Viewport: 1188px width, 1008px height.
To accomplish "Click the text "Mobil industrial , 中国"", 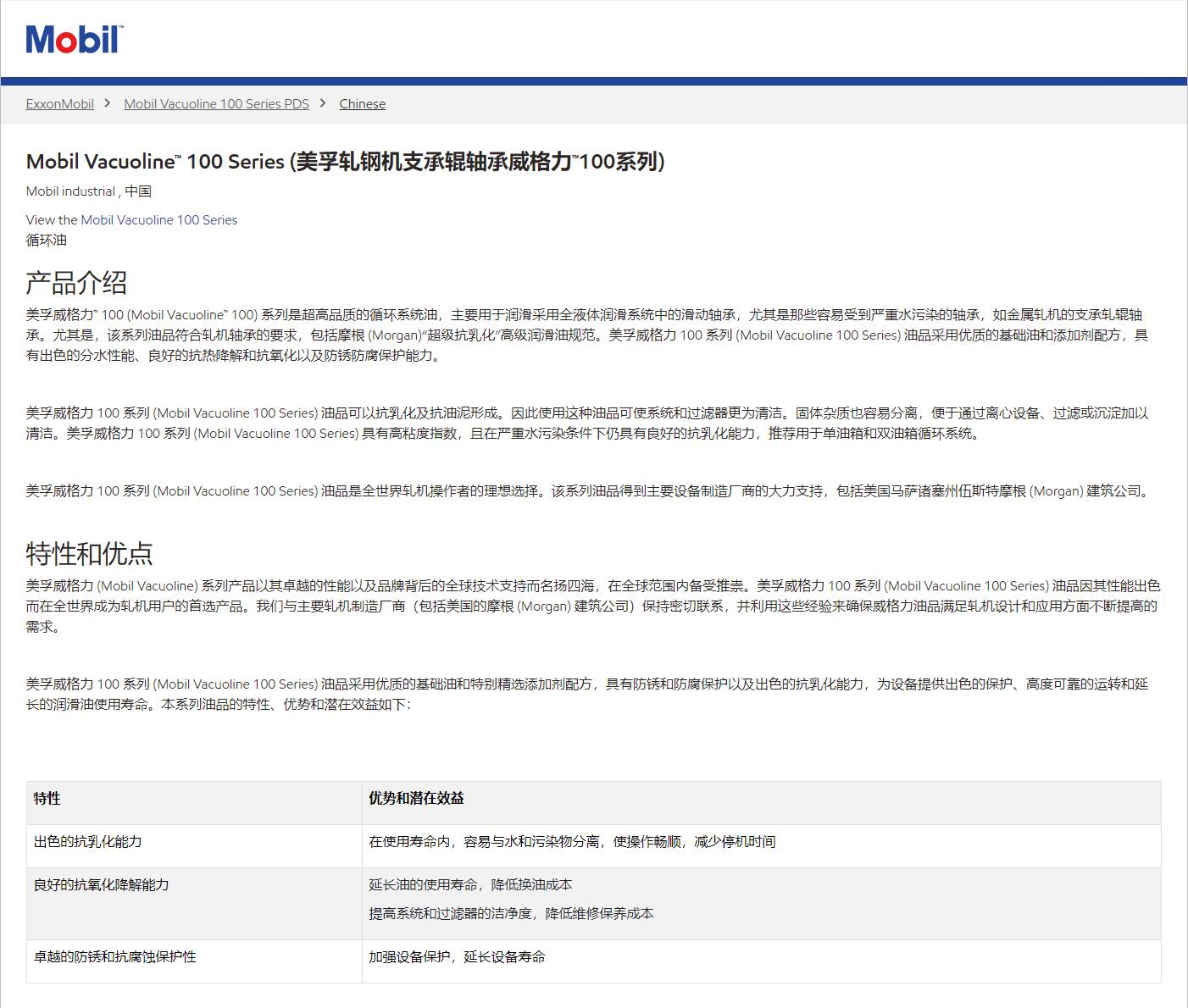I will point(89,191).
